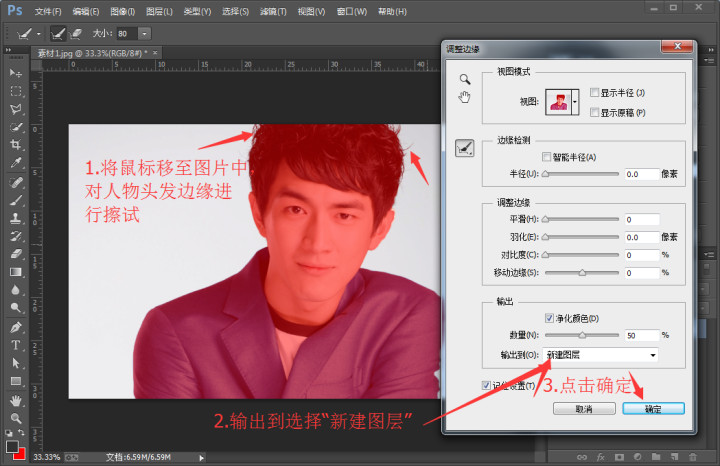Enable the 显示半径 checkbox
720x466 pixels.
coord(595,93)
